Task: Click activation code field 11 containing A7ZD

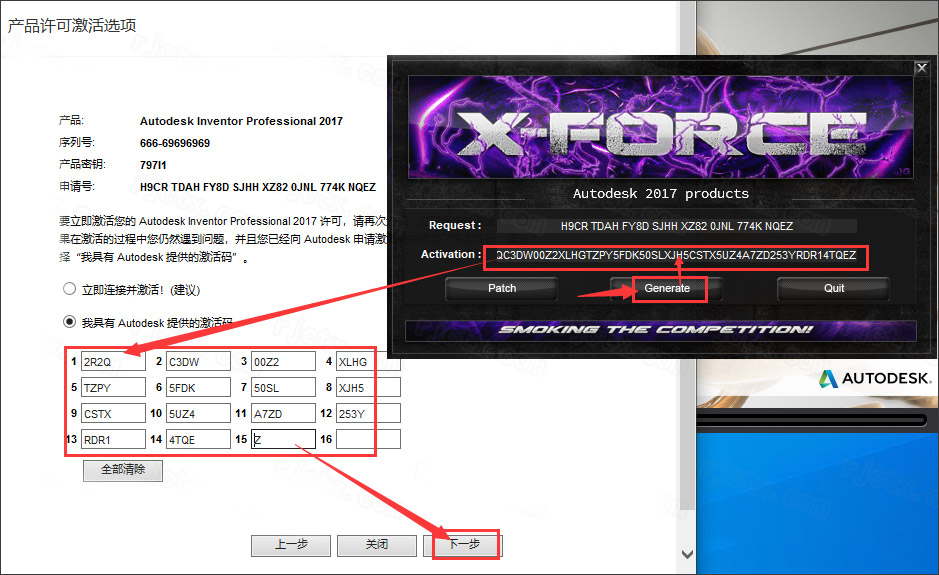Action: [283, 413]
